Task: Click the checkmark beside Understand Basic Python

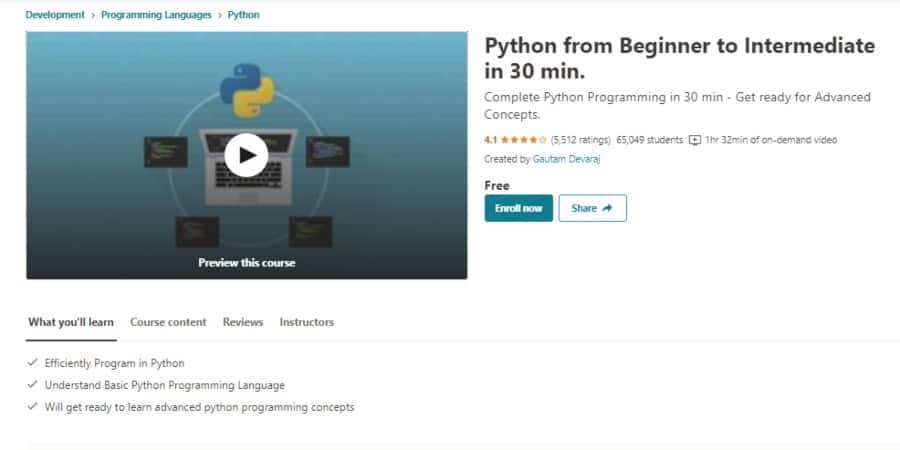Action: point(32,385)
